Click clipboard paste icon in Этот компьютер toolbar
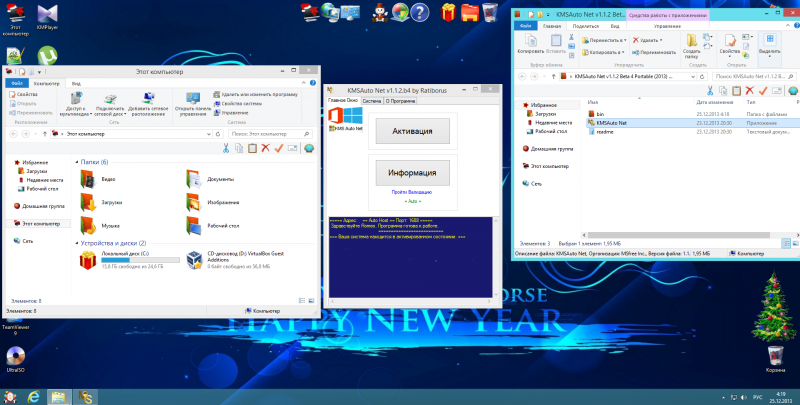The image size is (800, 405). (252, 148)
